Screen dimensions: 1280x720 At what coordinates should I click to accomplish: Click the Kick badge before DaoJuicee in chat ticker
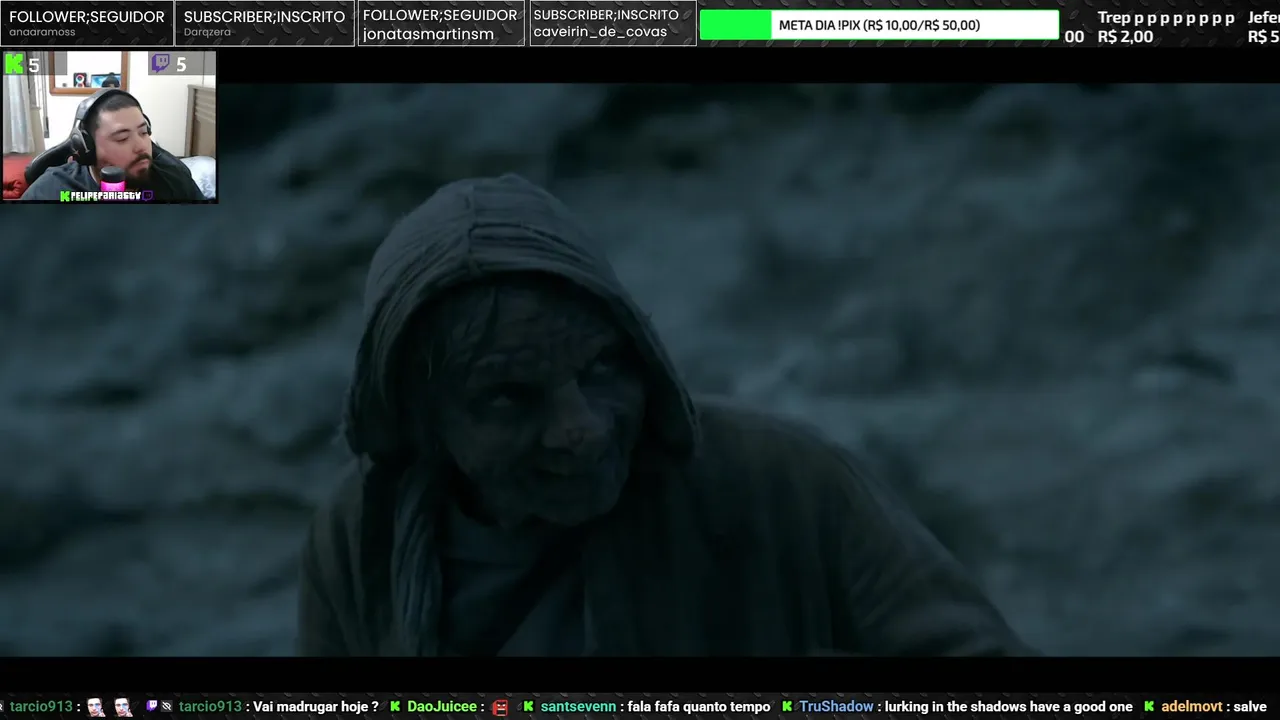coord(396,707)
